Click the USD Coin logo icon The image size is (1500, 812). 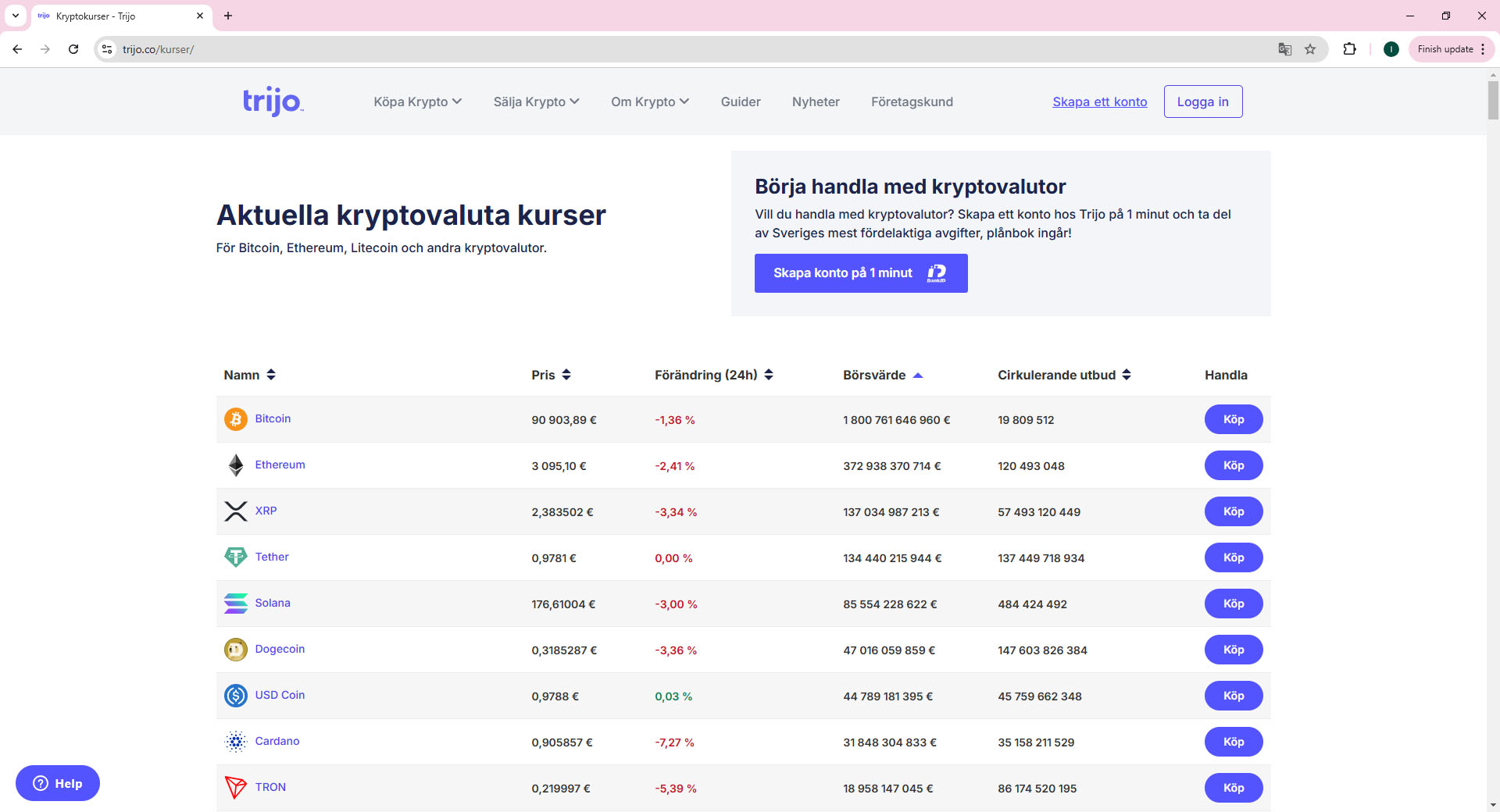235,696
